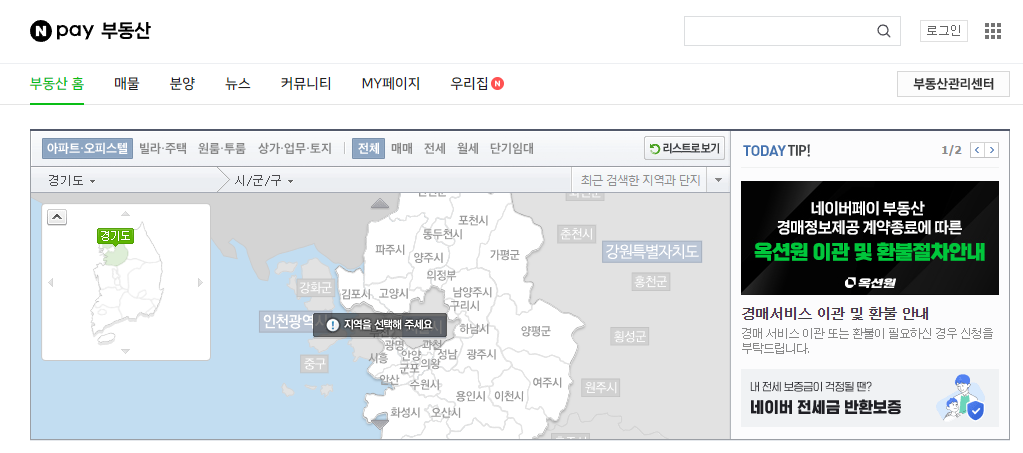Select 단기임대 deal type filter

[512, 148]
